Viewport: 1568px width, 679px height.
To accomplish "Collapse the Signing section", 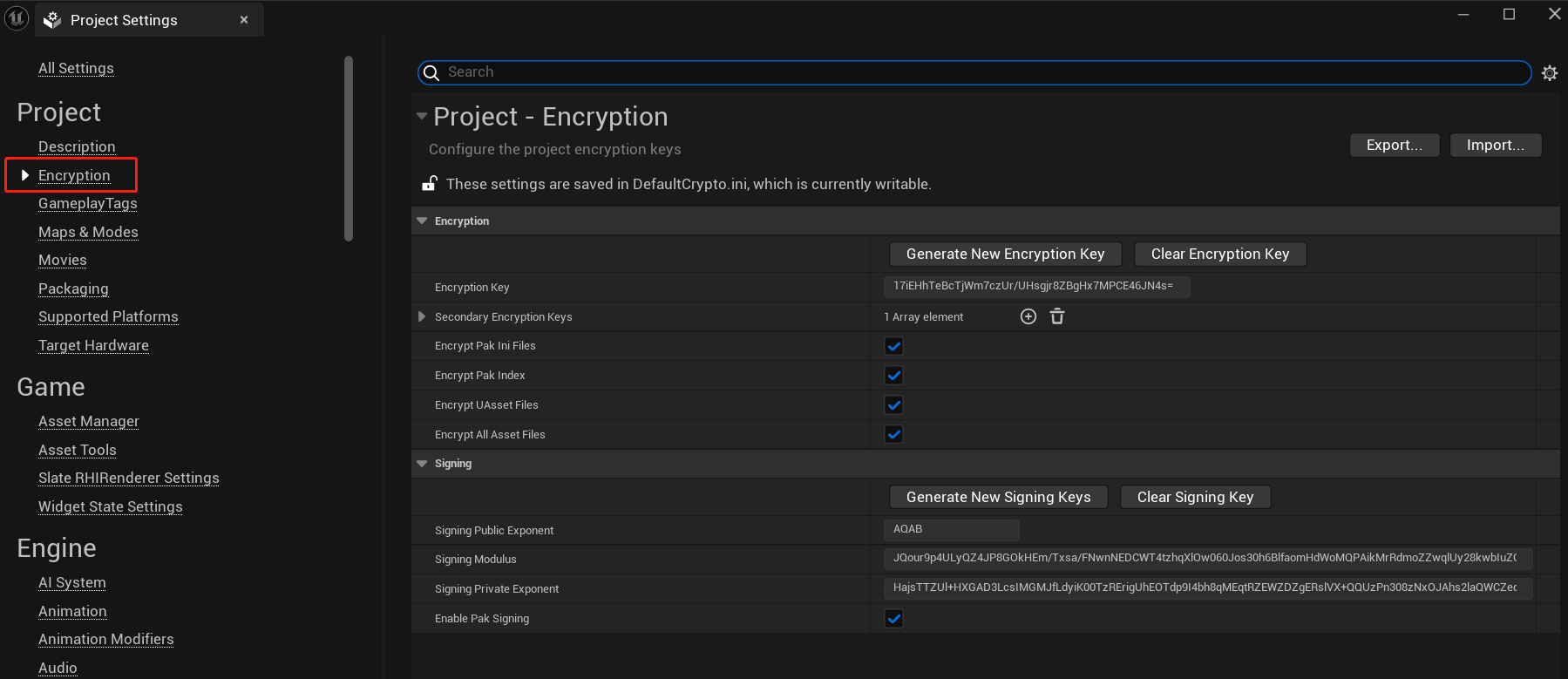I will [422, 464].
